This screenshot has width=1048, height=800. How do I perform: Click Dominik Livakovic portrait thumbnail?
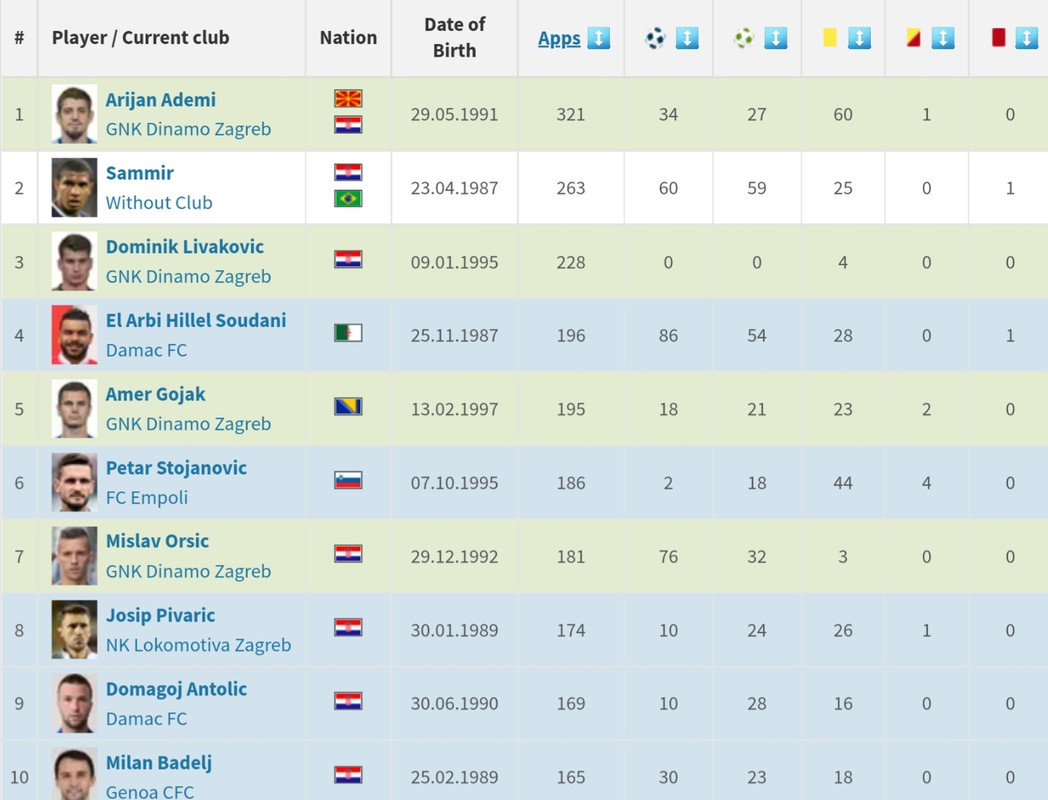(x=74, y=261)
